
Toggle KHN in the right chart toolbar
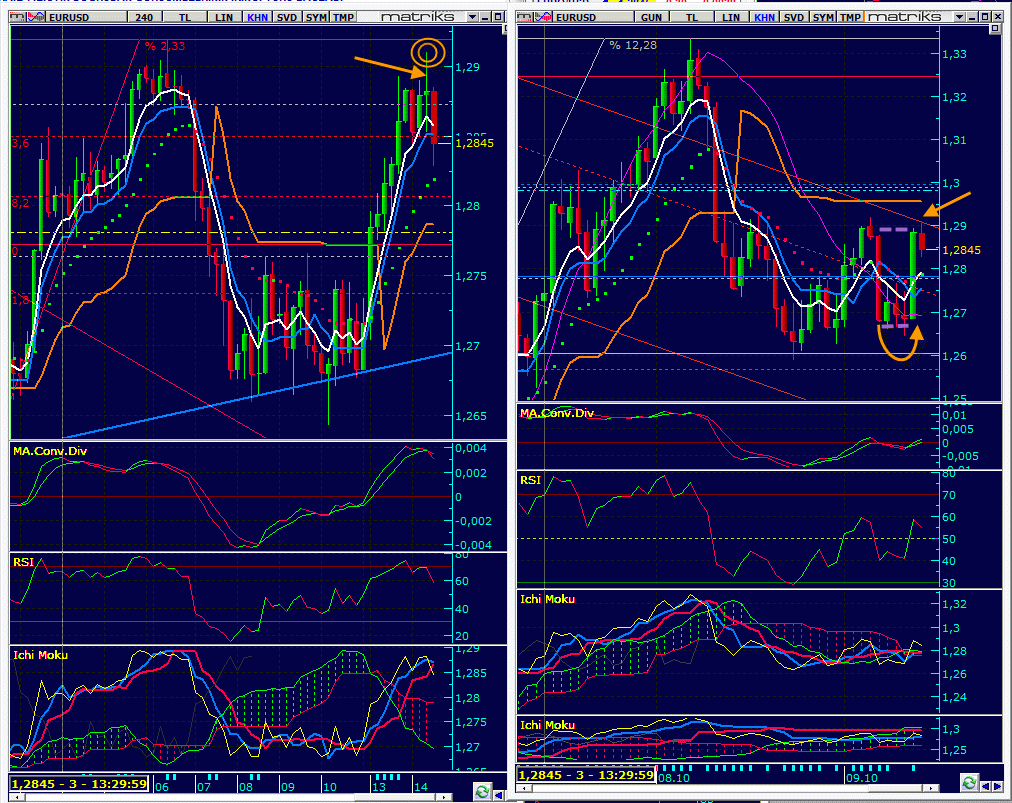765,17
